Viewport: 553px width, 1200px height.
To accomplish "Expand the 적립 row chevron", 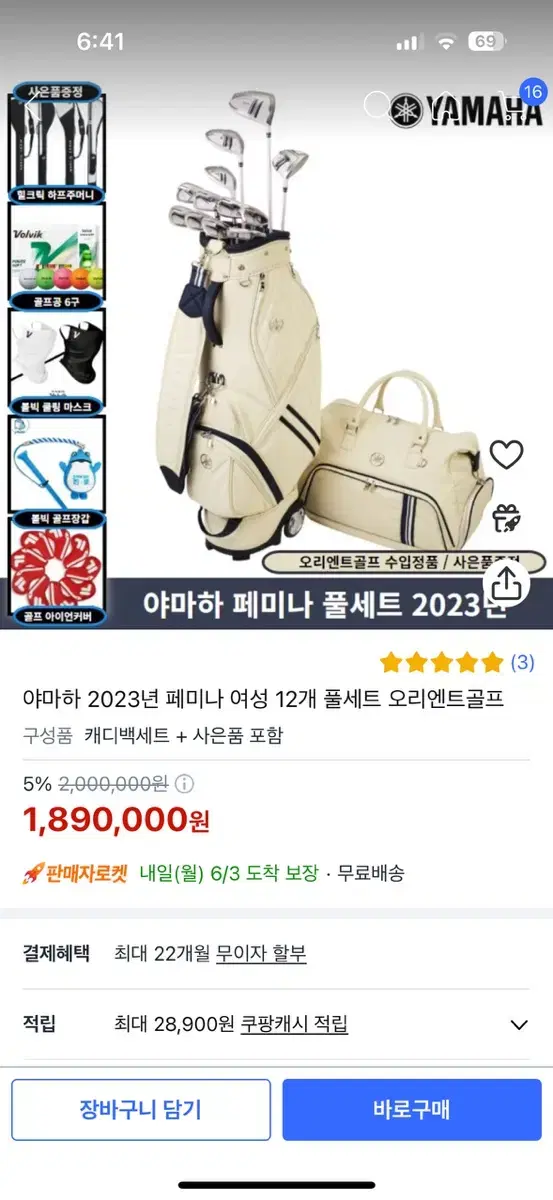I will click(519, 1025).
